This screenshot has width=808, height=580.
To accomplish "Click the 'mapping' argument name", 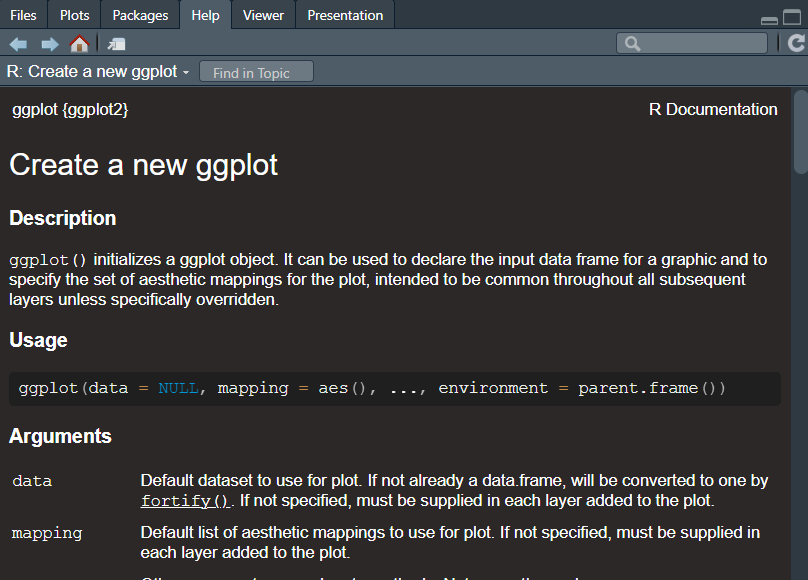I will coord(47,533).
